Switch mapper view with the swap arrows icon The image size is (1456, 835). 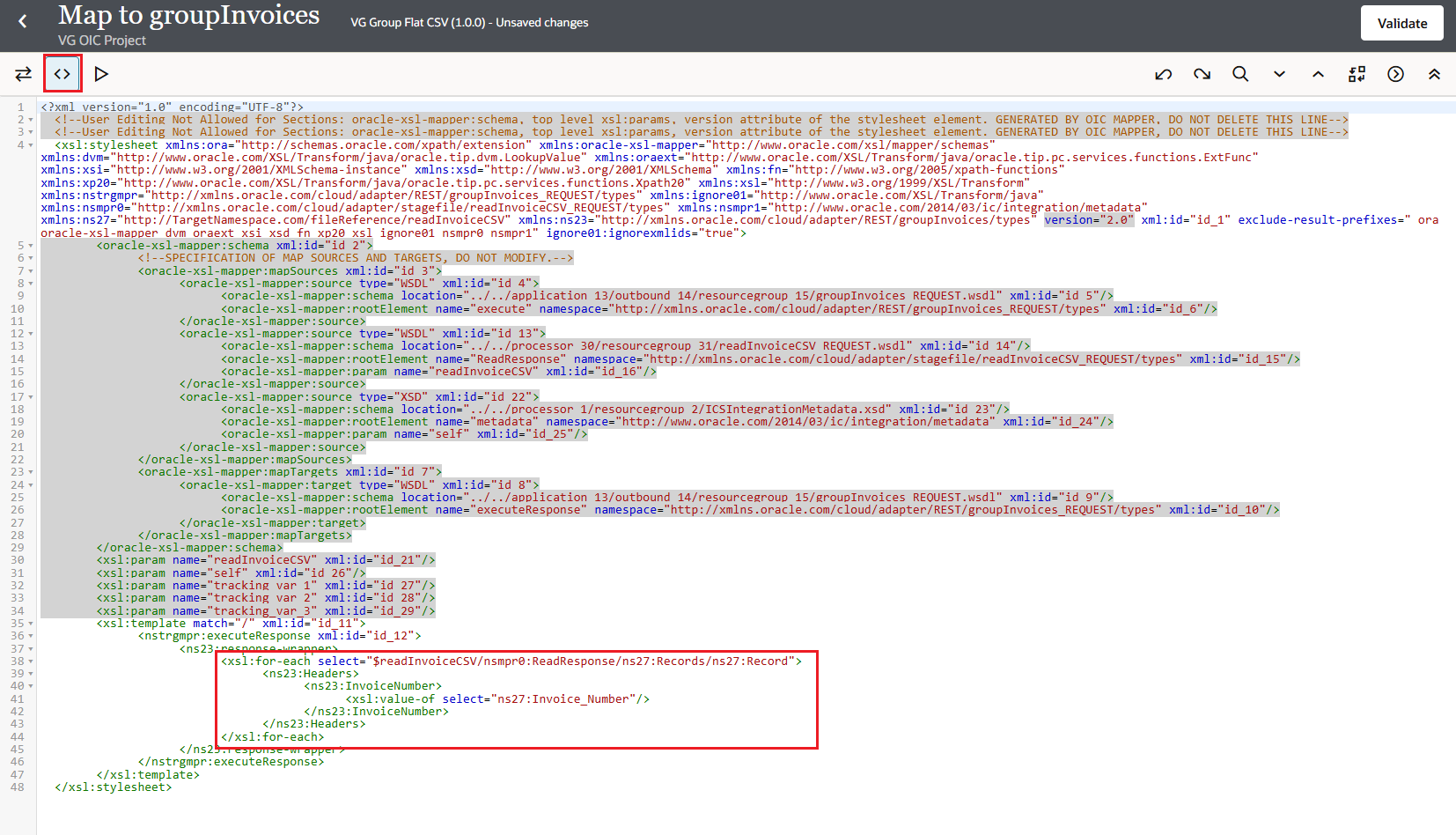(24, 74)
